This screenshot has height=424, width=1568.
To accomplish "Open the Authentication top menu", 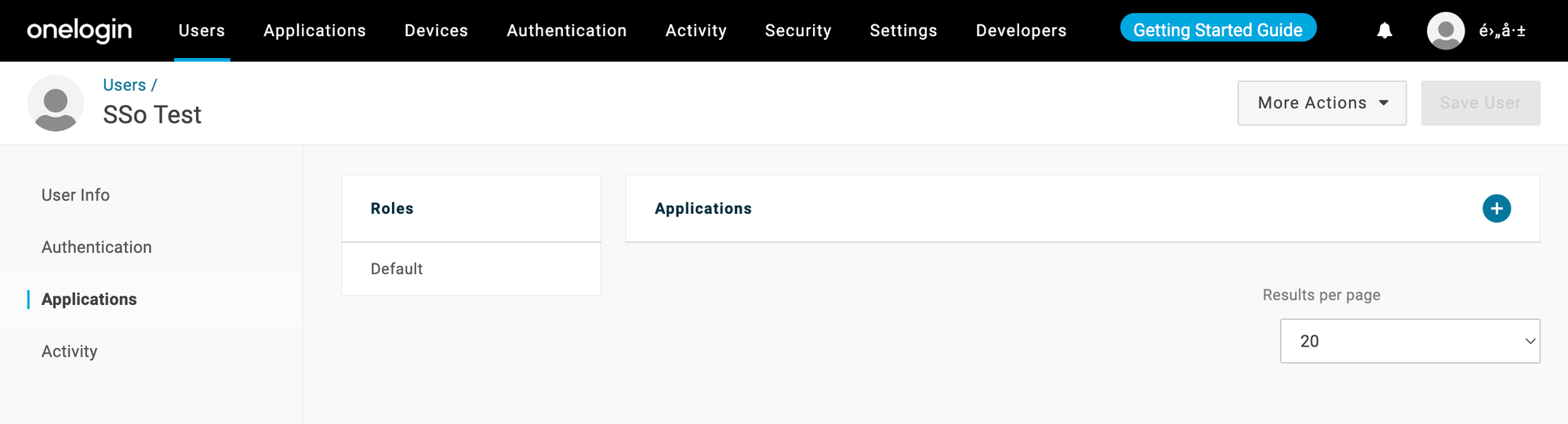I will coord(567,31).
